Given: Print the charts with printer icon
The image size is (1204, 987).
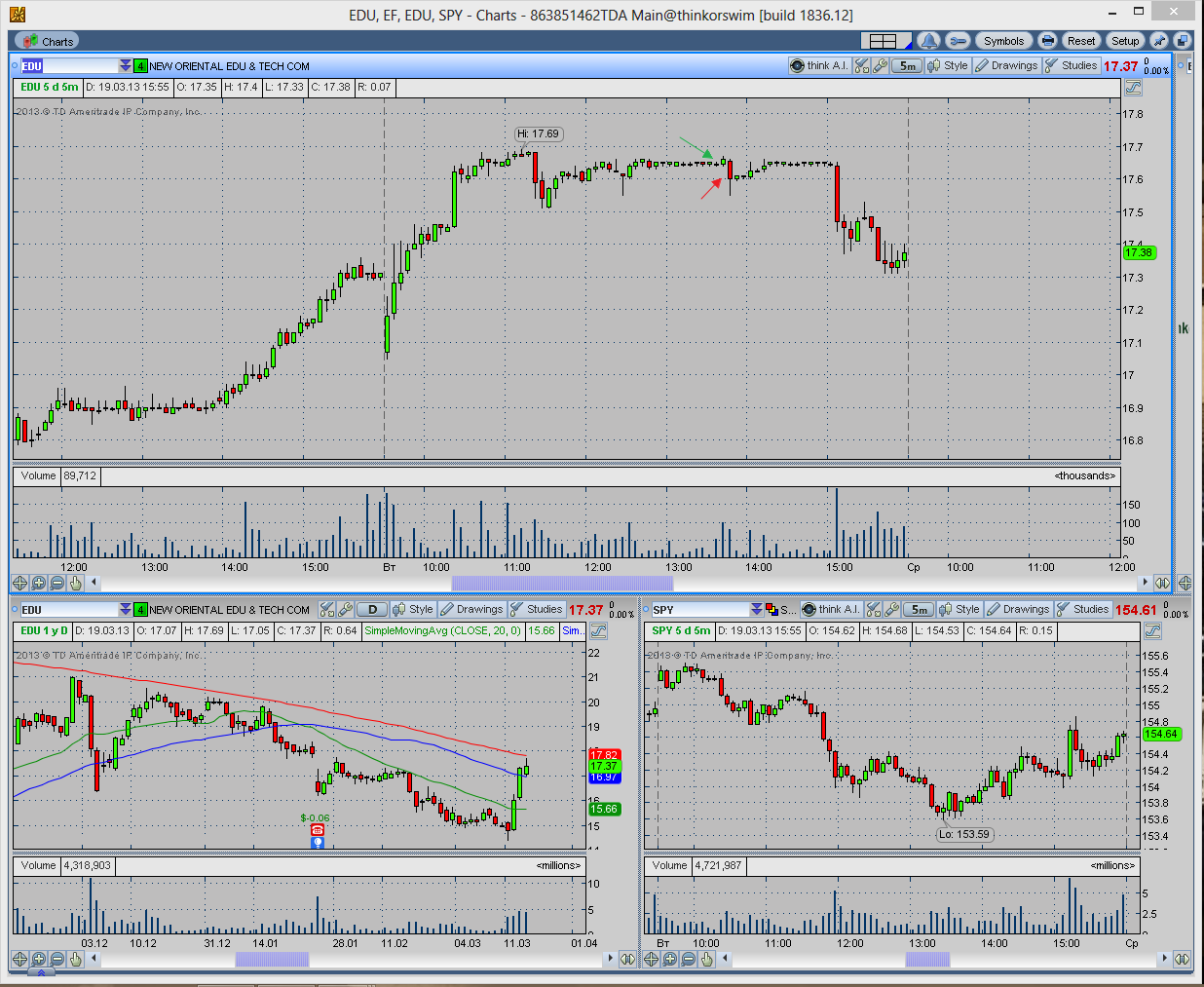Looking at the screenshot, I should point(1047,41).
